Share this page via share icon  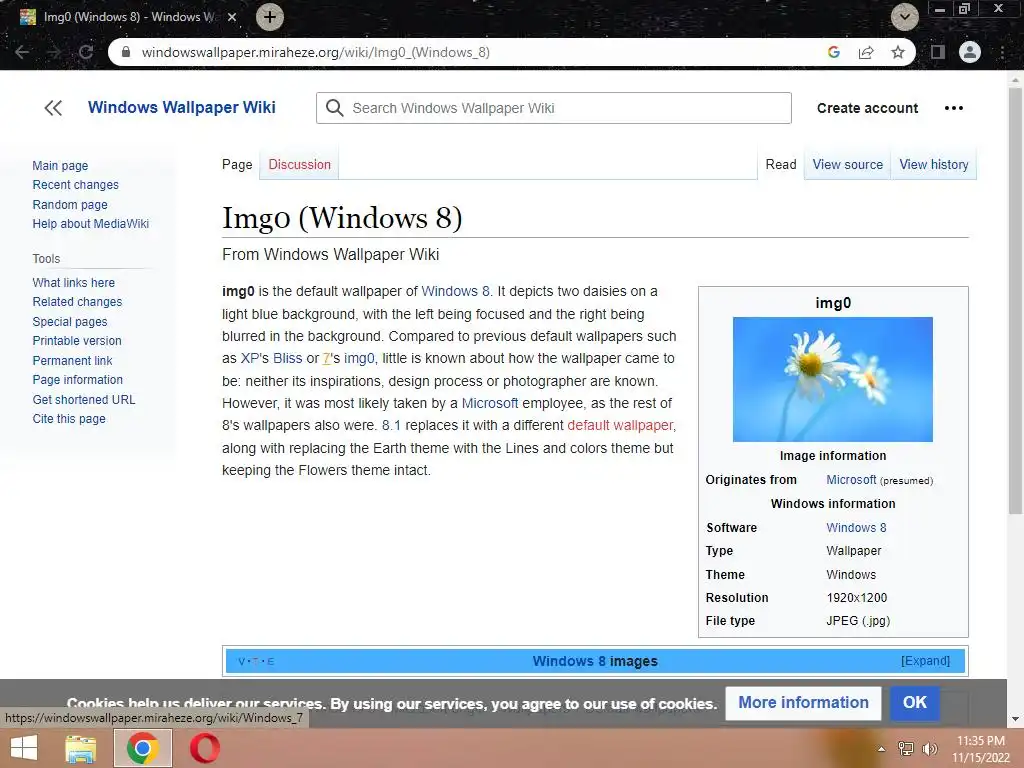pyautogui.click(x=866, y=52)
